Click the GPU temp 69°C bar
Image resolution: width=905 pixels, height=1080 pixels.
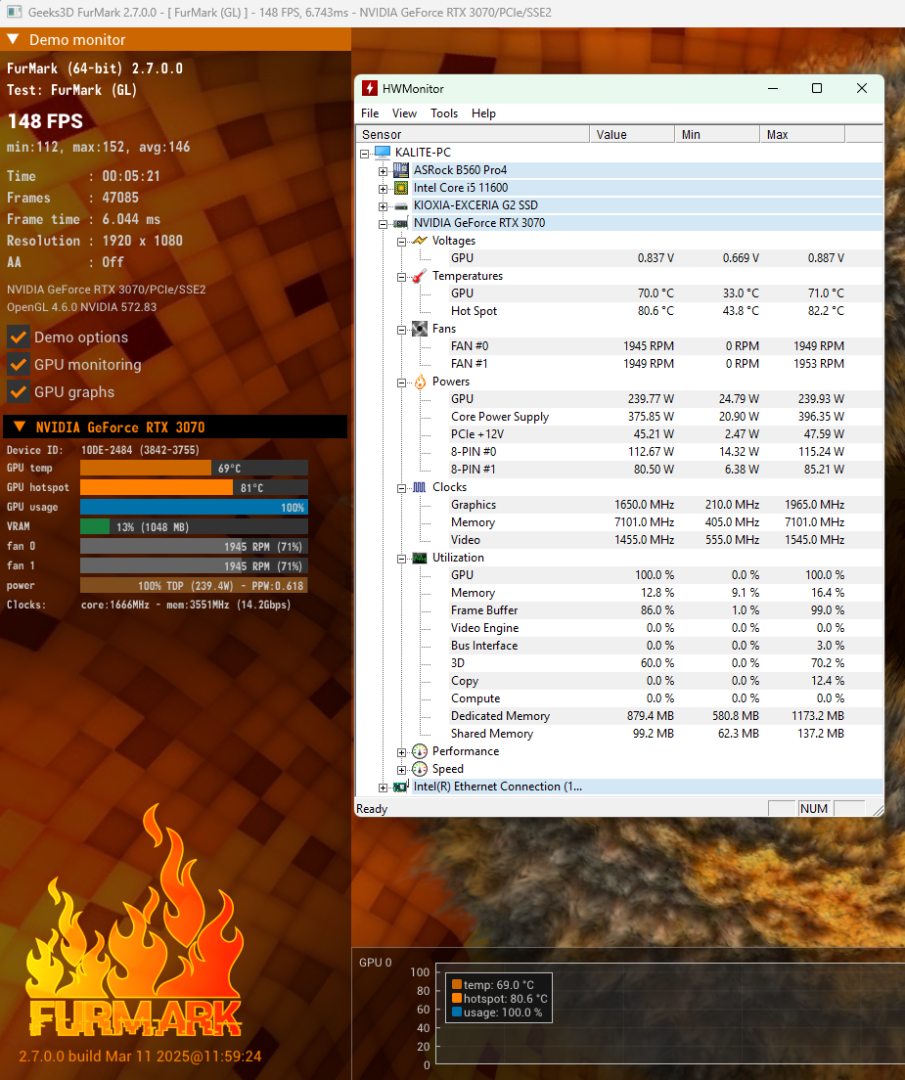[194, 468]
